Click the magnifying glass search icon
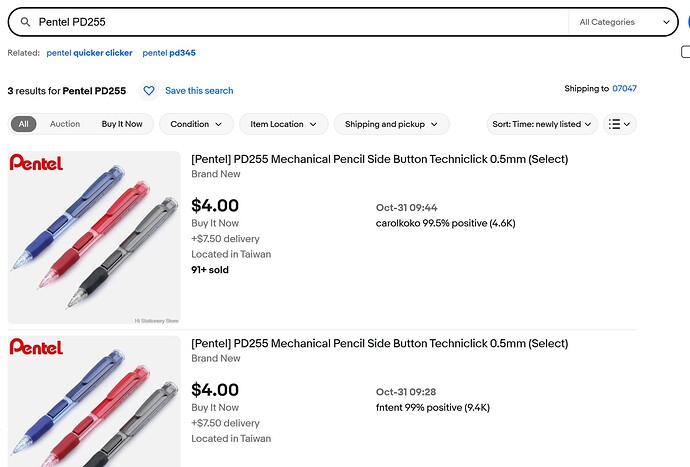This screenshot has height=467, width=690. pos(26,22)
